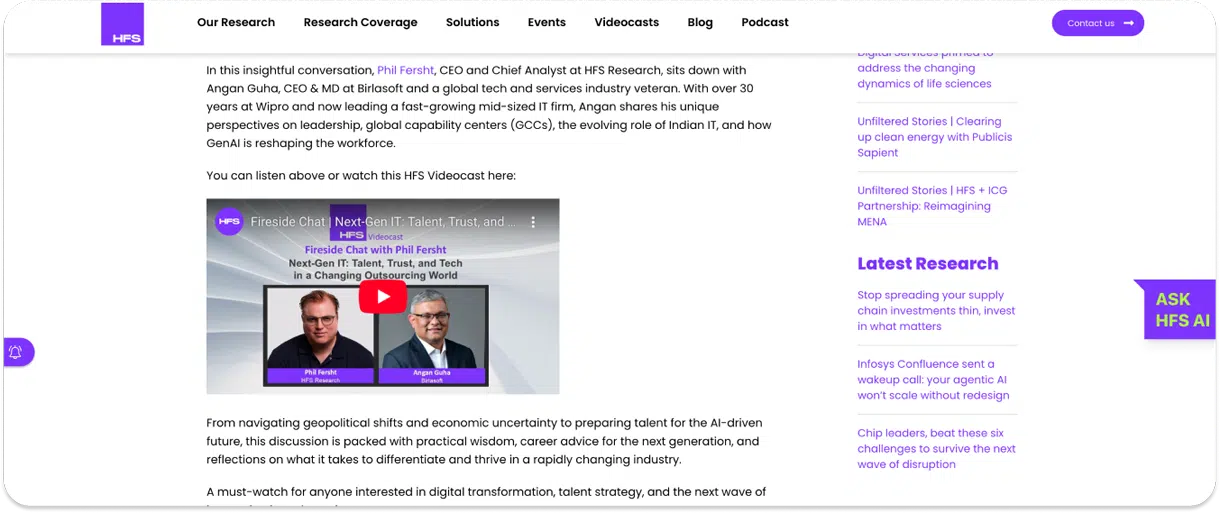Screen dimensions: 1220x513
Task: Click video thumbnail showing Angan Guha
Action: tap(431, 335)
